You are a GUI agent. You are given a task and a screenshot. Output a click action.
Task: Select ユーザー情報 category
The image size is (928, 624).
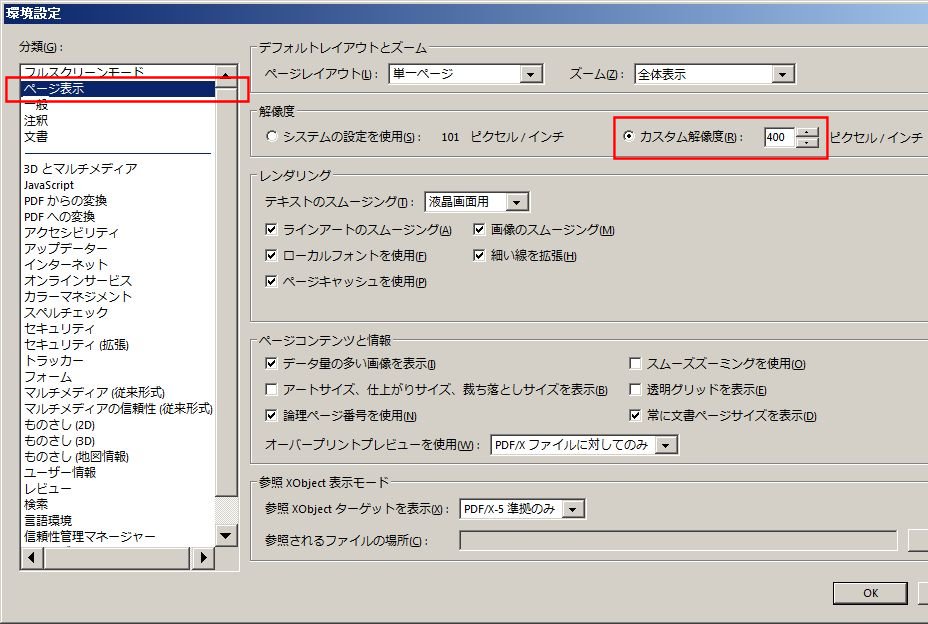60,472
